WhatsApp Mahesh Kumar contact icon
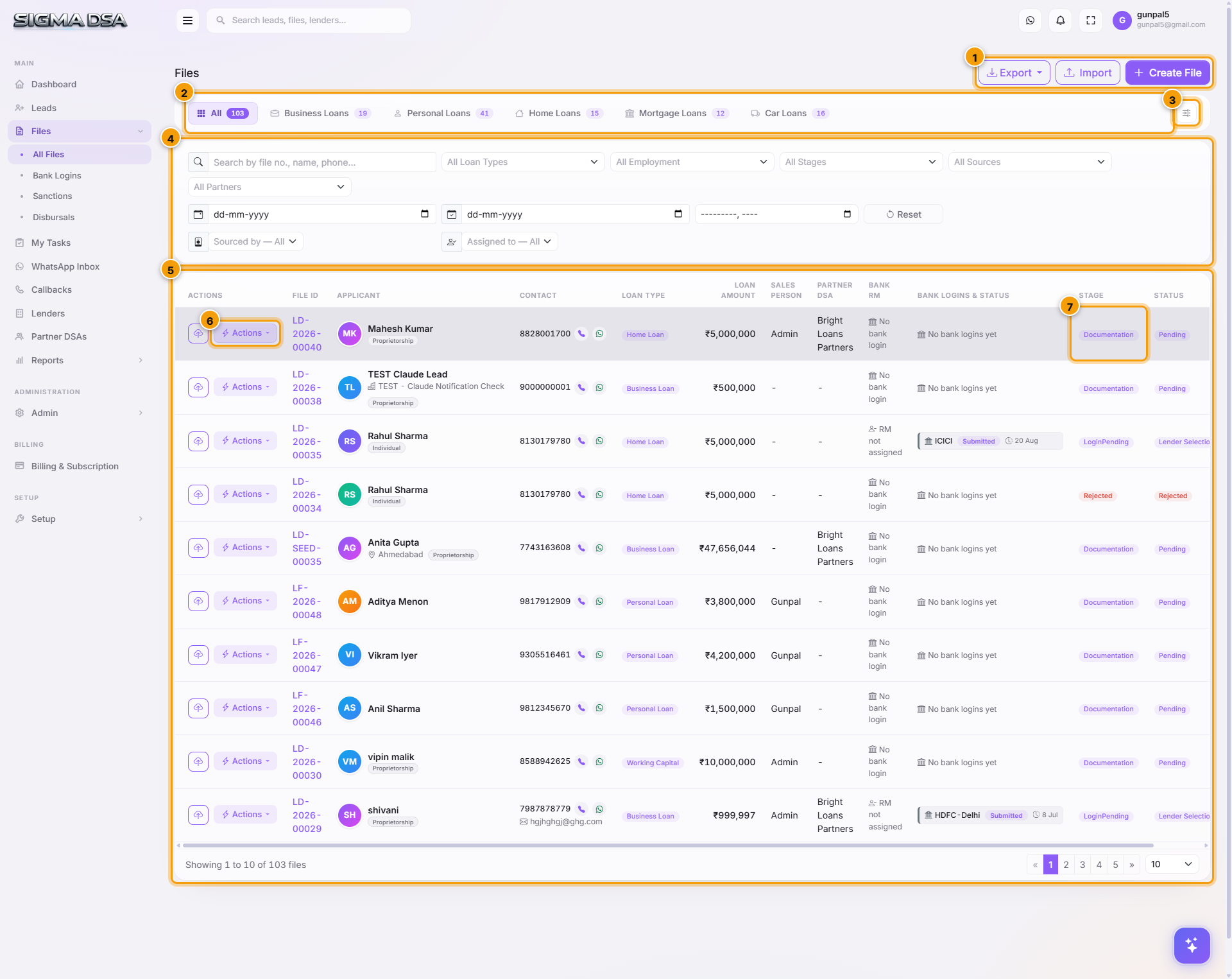Viewport: 1232px width, 979px height. click(599, 334)
